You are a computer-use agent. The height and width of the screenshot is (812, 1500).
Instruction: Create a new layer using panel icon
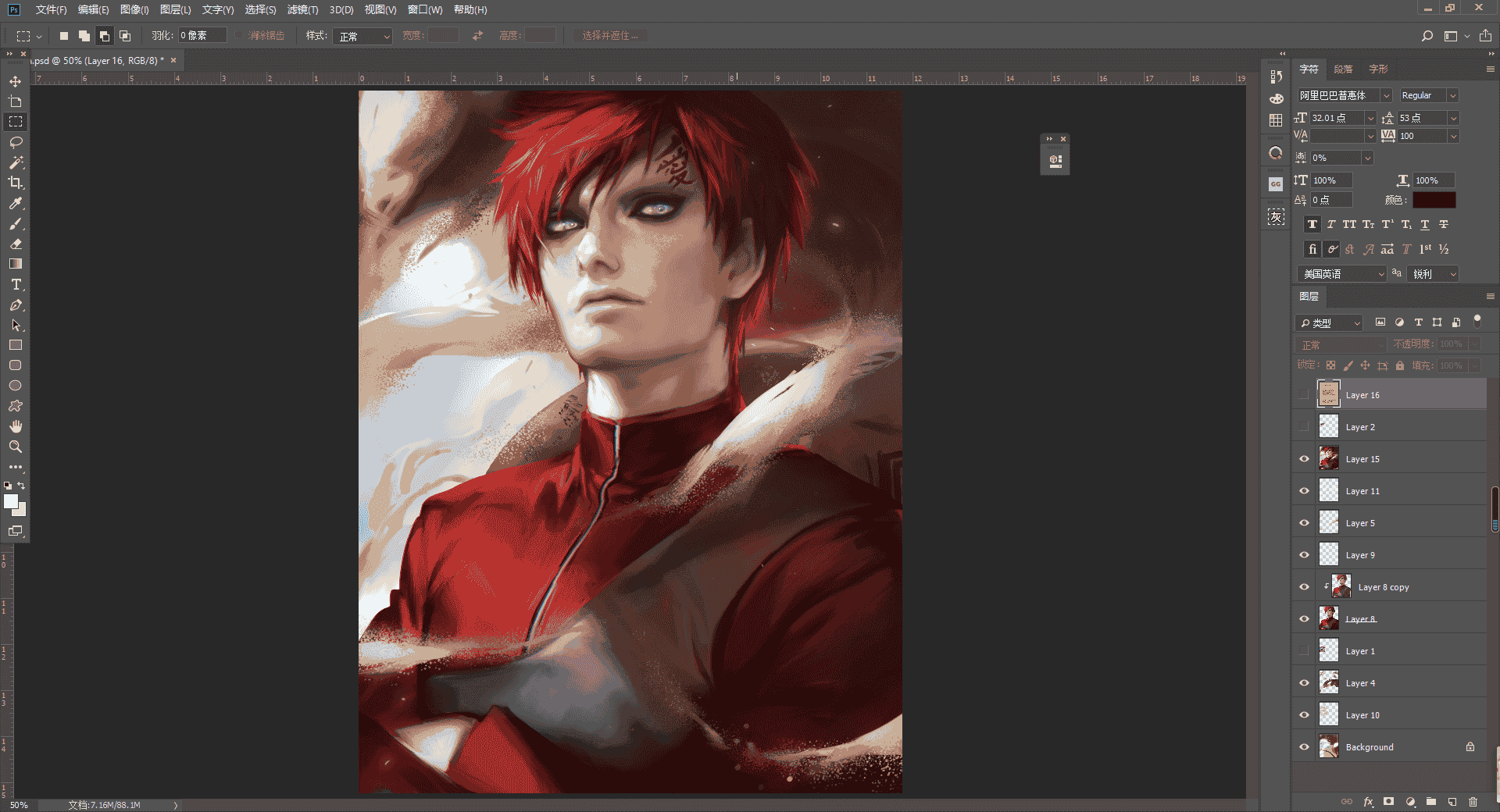tap(1452, 802)
